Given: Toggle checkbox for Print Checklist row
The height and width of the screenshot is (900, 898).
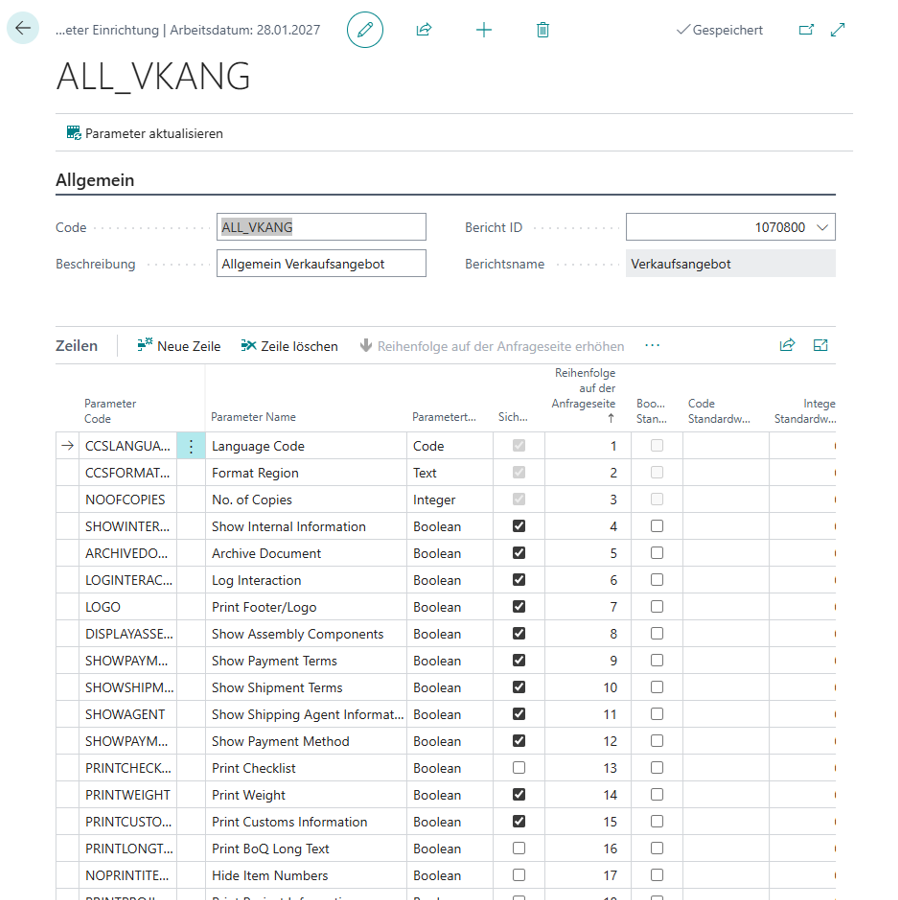Looking at the screenshot, I should (518, 768).
